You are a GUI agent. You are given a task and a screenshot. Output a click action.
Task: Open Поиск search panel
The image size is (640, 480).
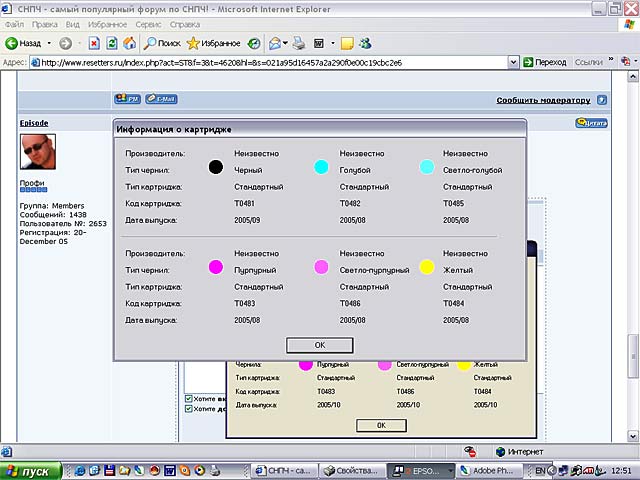162,43
